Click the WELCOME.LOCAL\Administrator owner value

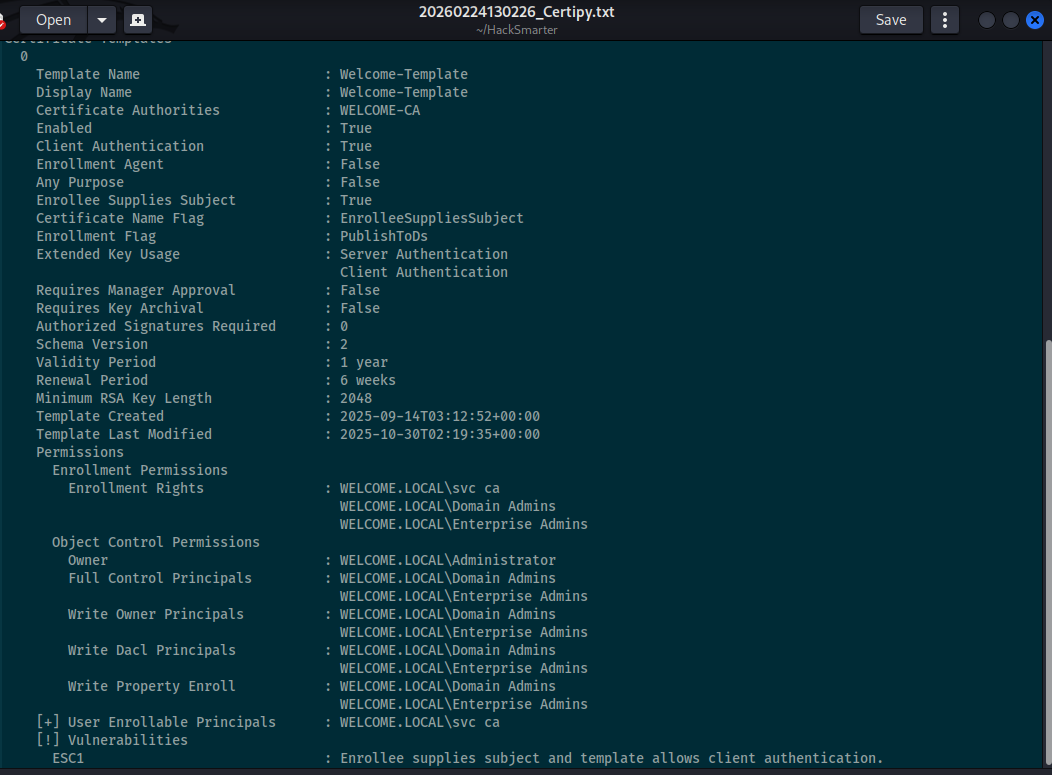[447, 560]
